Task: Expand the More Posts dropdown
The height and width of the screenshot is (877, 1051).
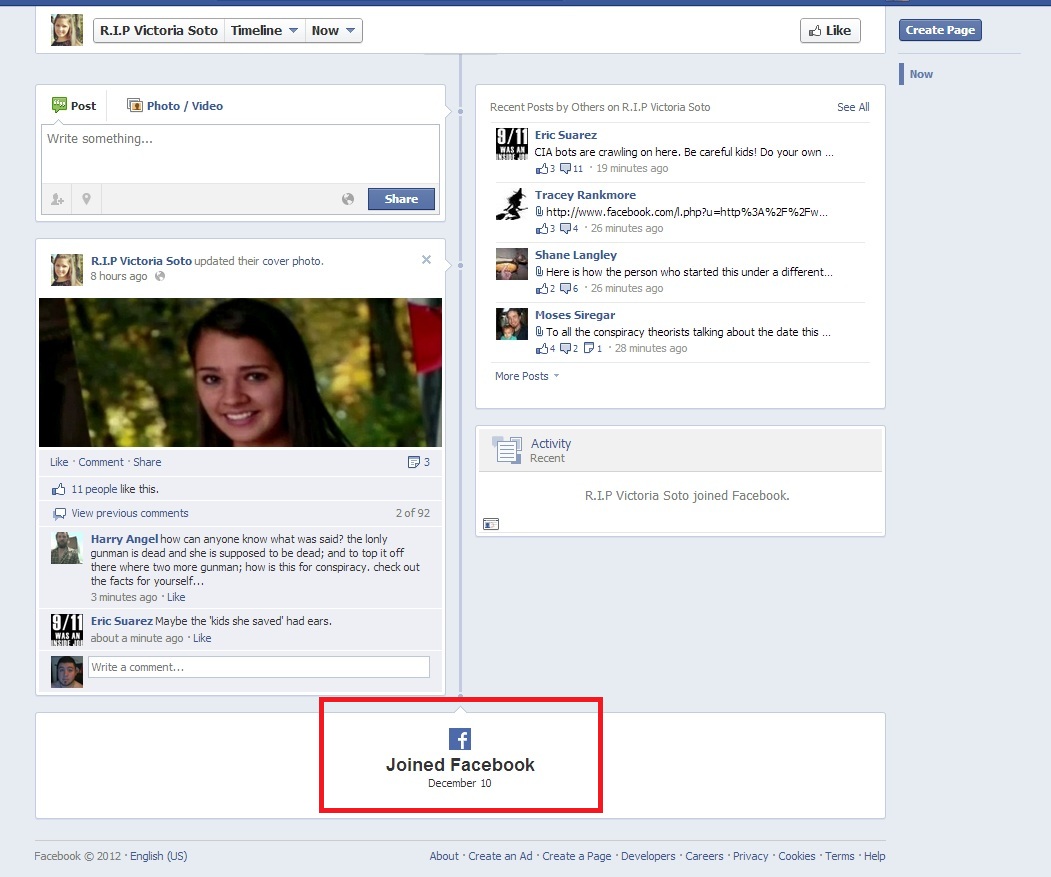Action: [527, 376]
